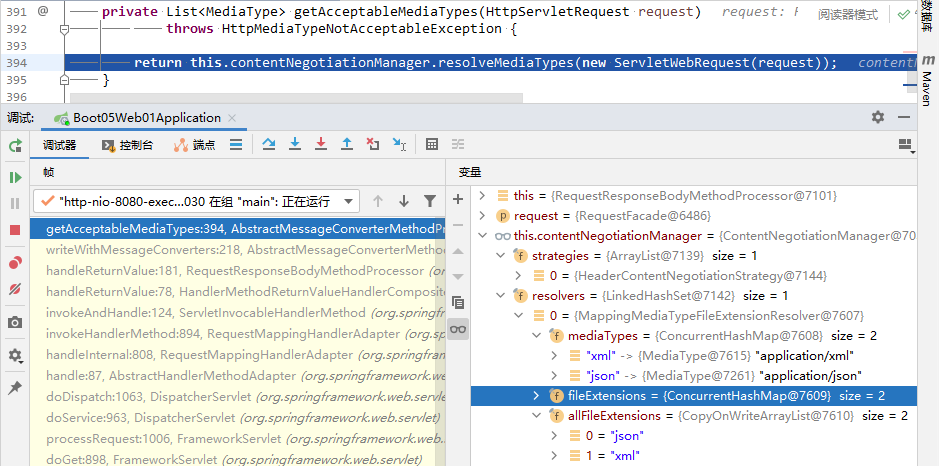Collapse this.contentNegotiationManager node
The height and width of the screenshot is (466, 939).
483,236
